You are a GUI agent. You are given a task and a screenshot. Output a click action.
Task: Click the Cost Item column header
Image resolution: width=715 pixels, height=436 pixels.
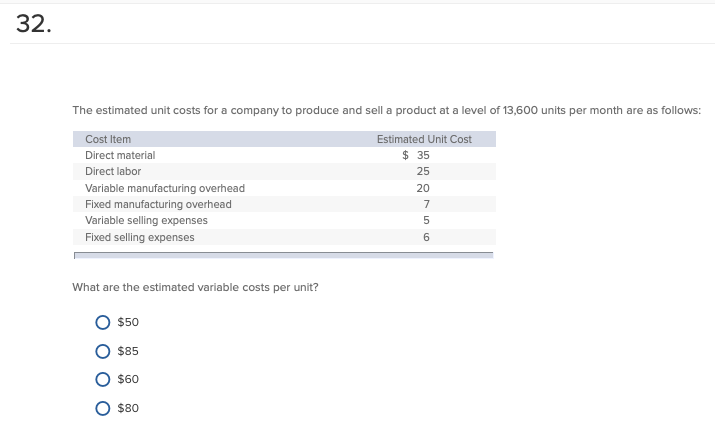coord(108,139)
